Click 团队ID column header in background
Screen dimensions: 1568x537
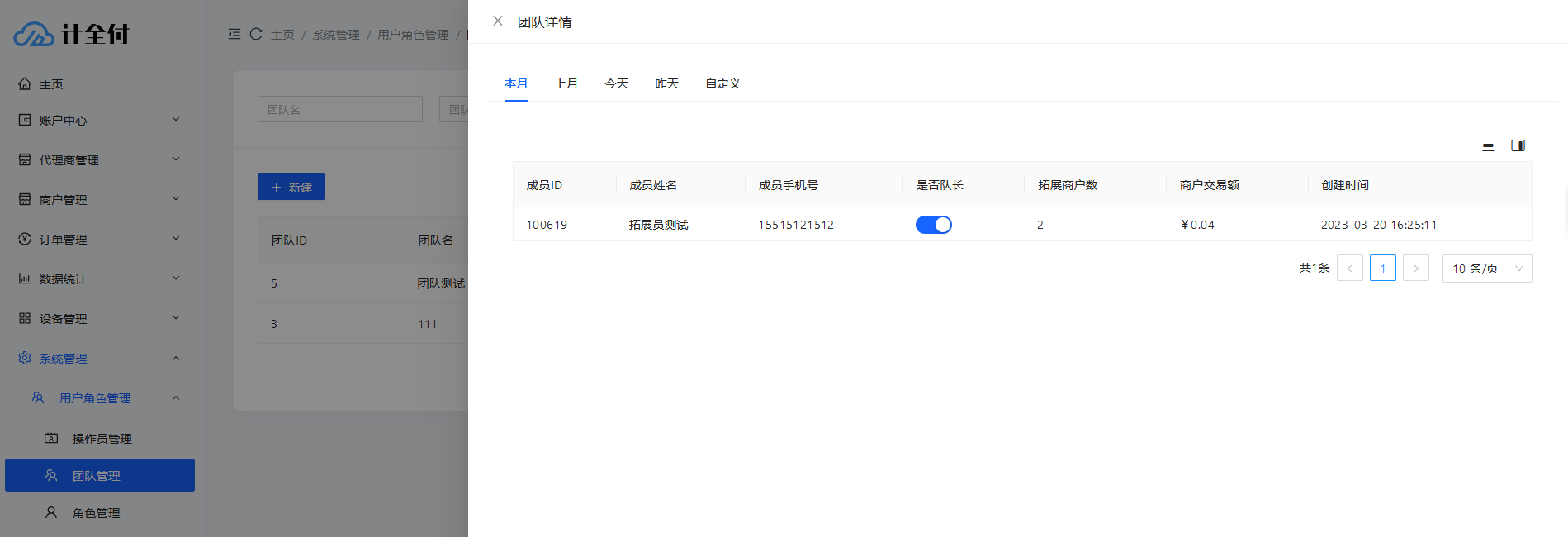point(289,240)
